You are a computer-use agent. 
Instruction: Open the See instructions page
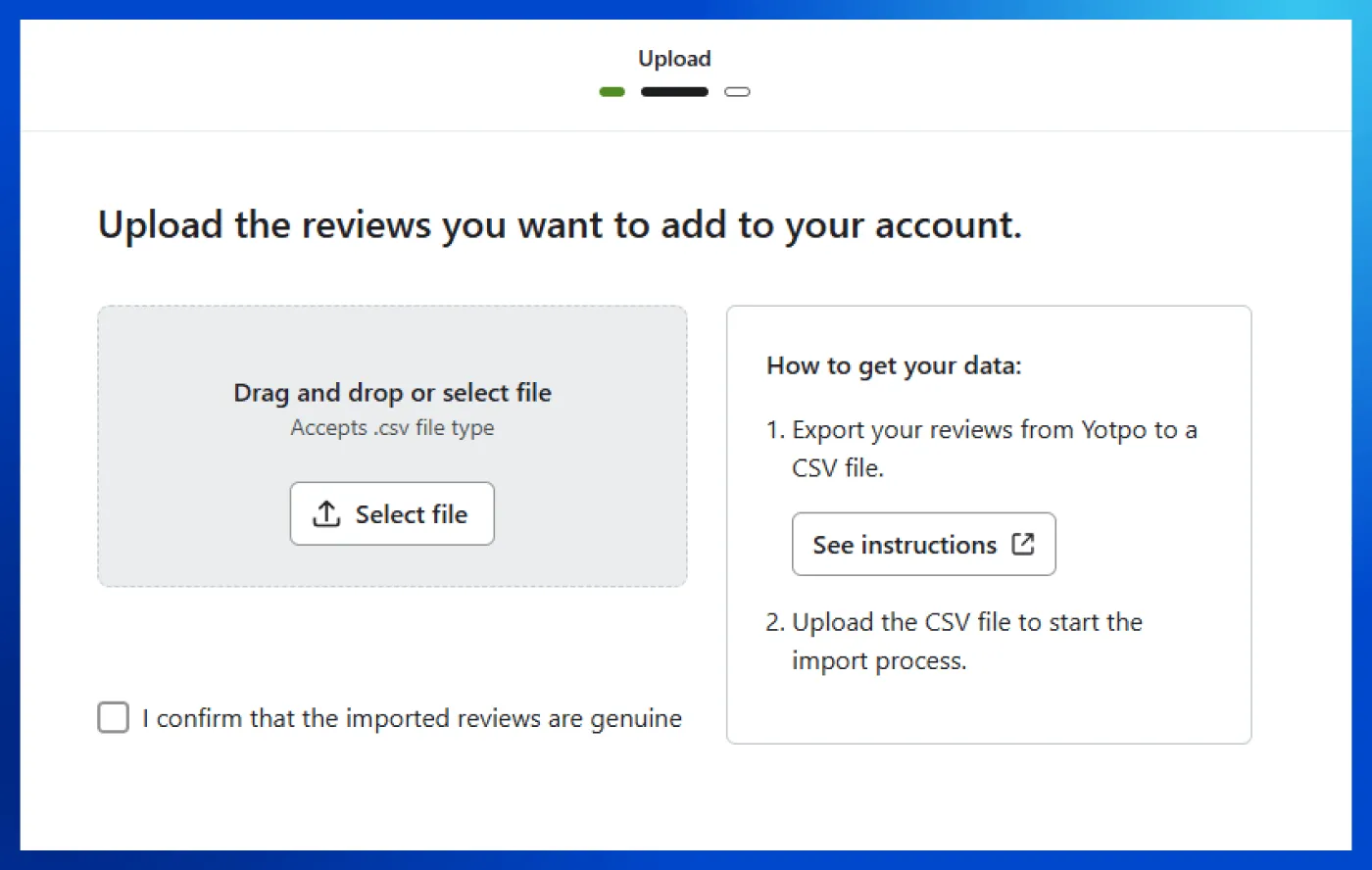923,544
